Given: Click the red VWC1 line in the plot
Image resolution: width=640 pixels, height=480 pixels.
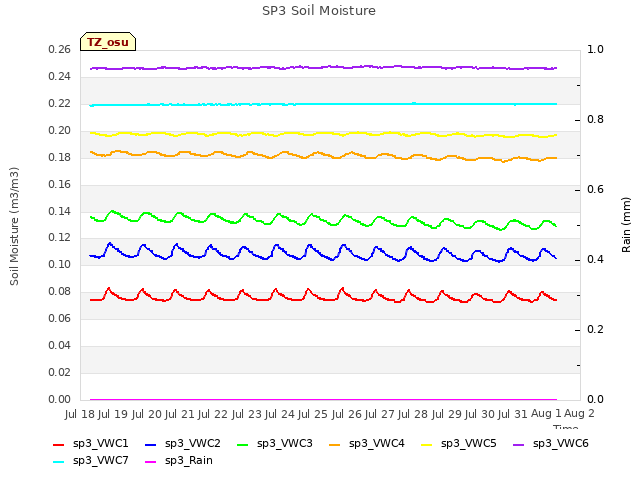Looking at the screenshot, I should tap(322, 300).
